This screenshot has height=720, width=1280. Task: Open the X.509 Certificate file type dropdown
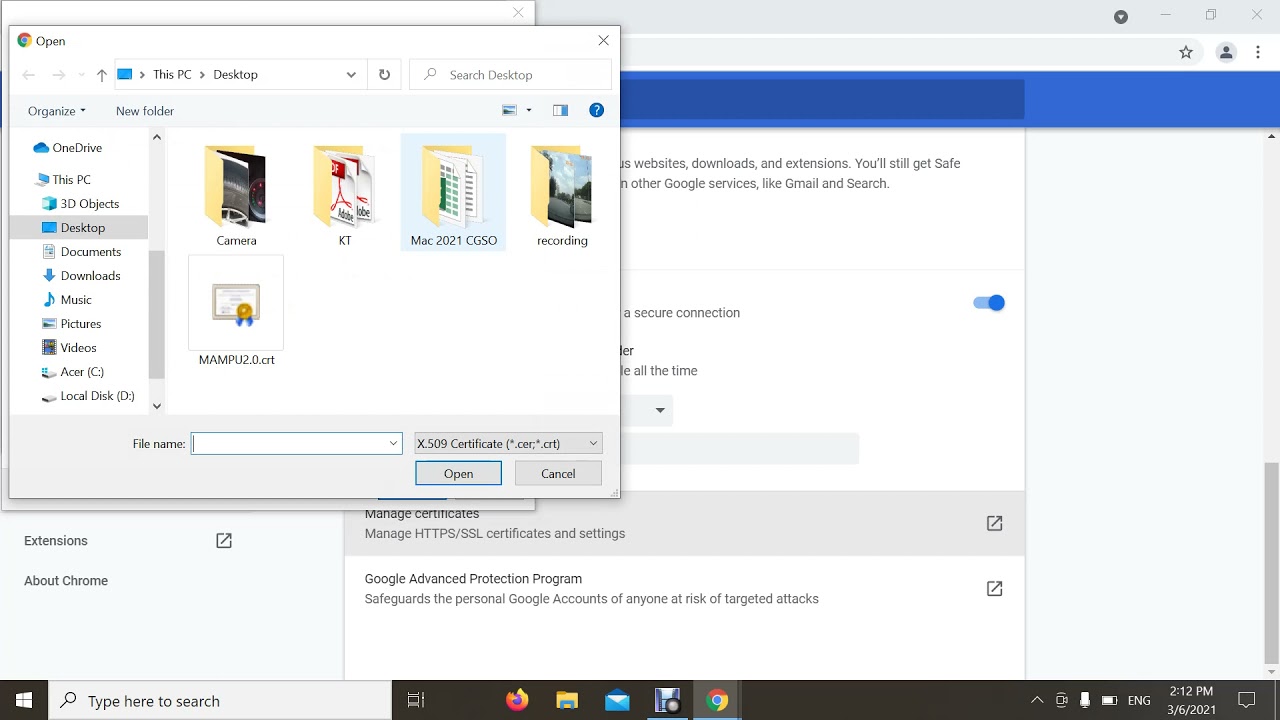[508, 444]
